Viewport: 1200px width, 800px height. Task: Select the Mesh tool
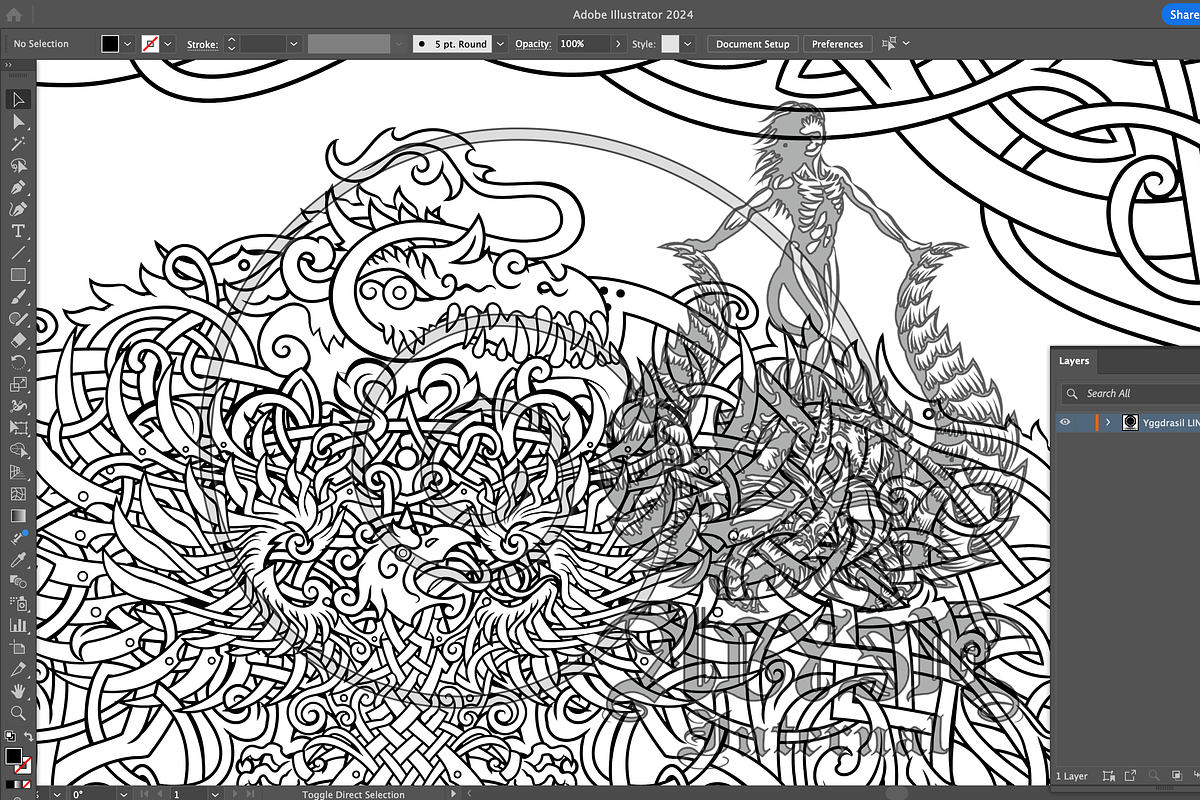pos(18,494)
